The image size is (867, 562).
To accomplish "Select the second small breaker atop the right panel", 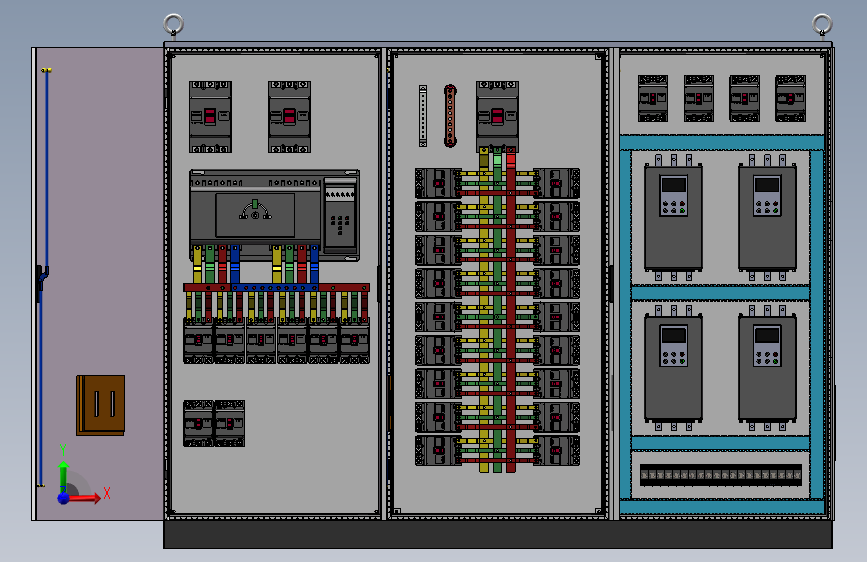I will [698, 98].
